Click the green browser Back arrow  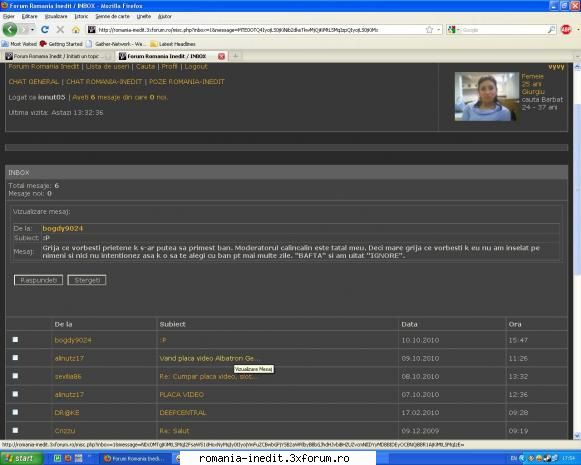[10, 29]
